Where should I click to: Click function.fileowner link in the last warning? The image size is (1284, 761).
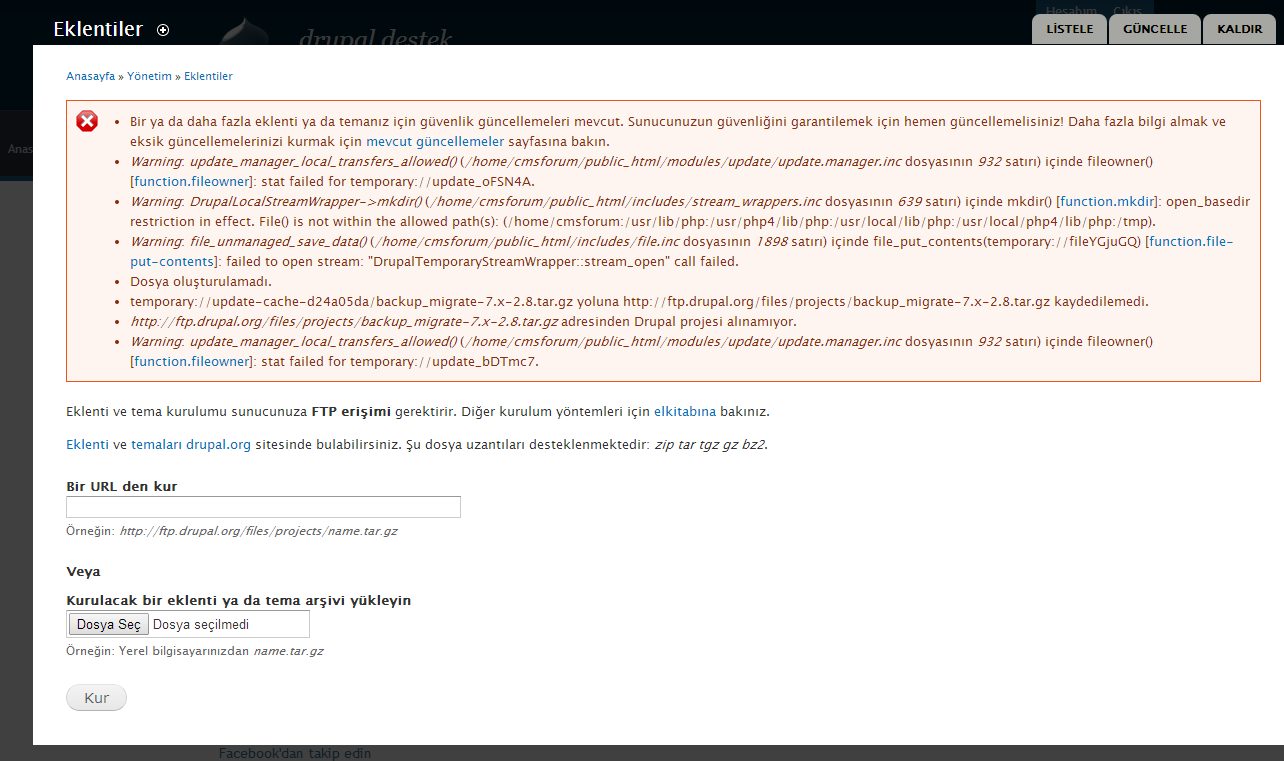[192, 361]
